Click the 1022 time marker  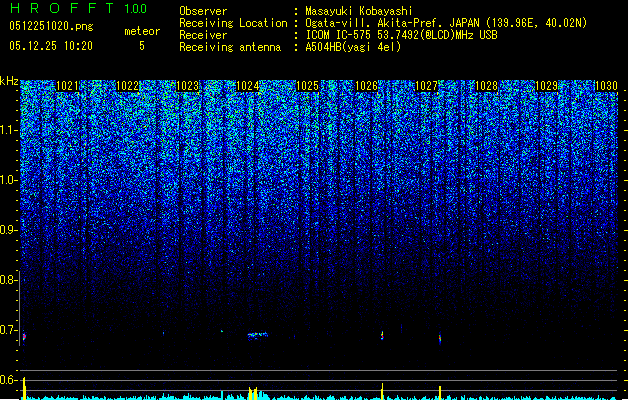(x=127, y=86)
